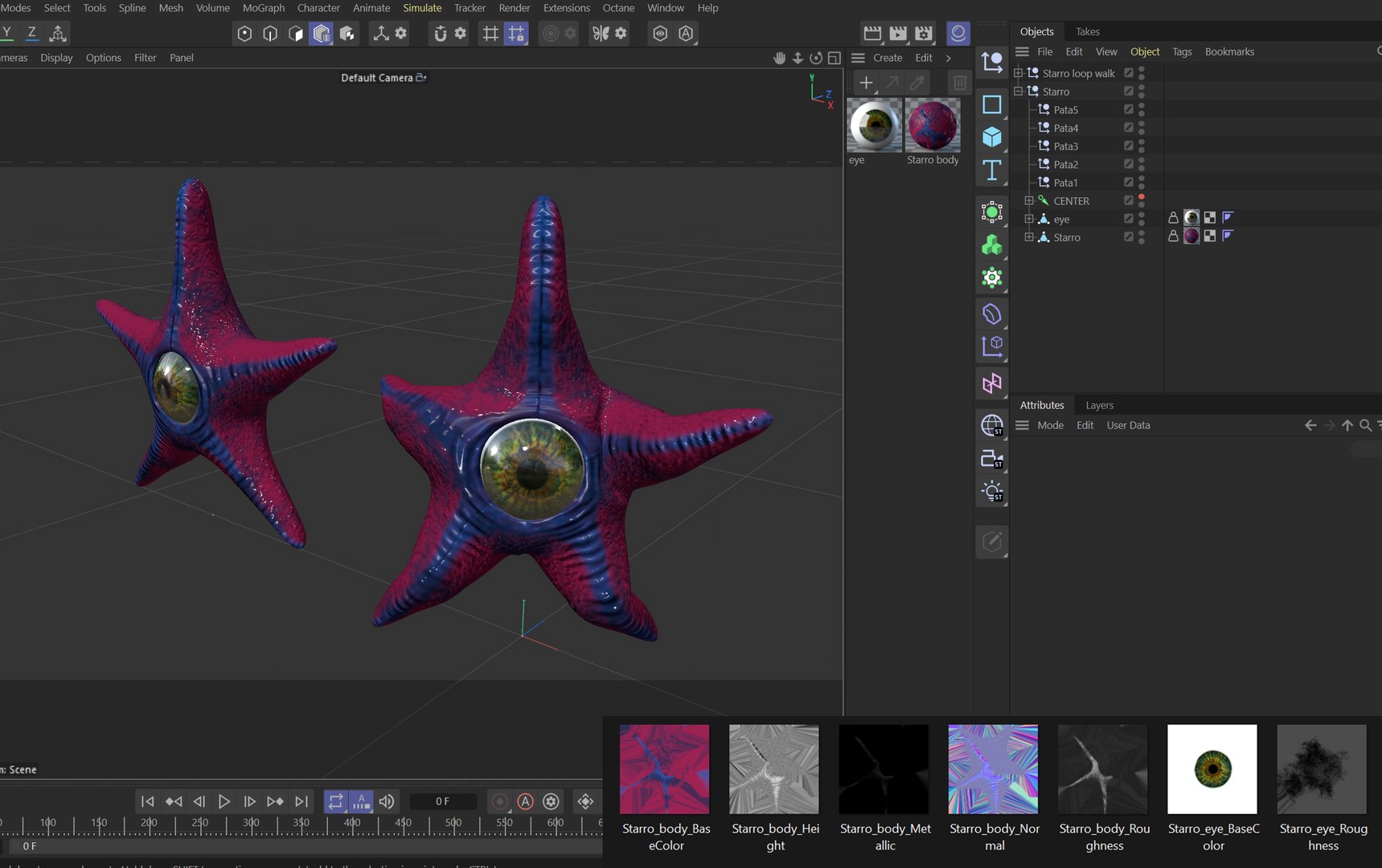
Task: Expand the eye object tree
Action: [1029, 219]
